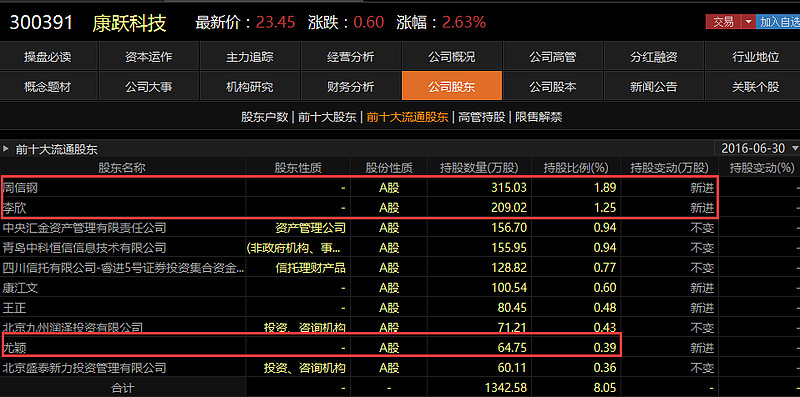Open the 新闻公告 tab
Viewport: 800px width, 397px height.
[654, 86]
